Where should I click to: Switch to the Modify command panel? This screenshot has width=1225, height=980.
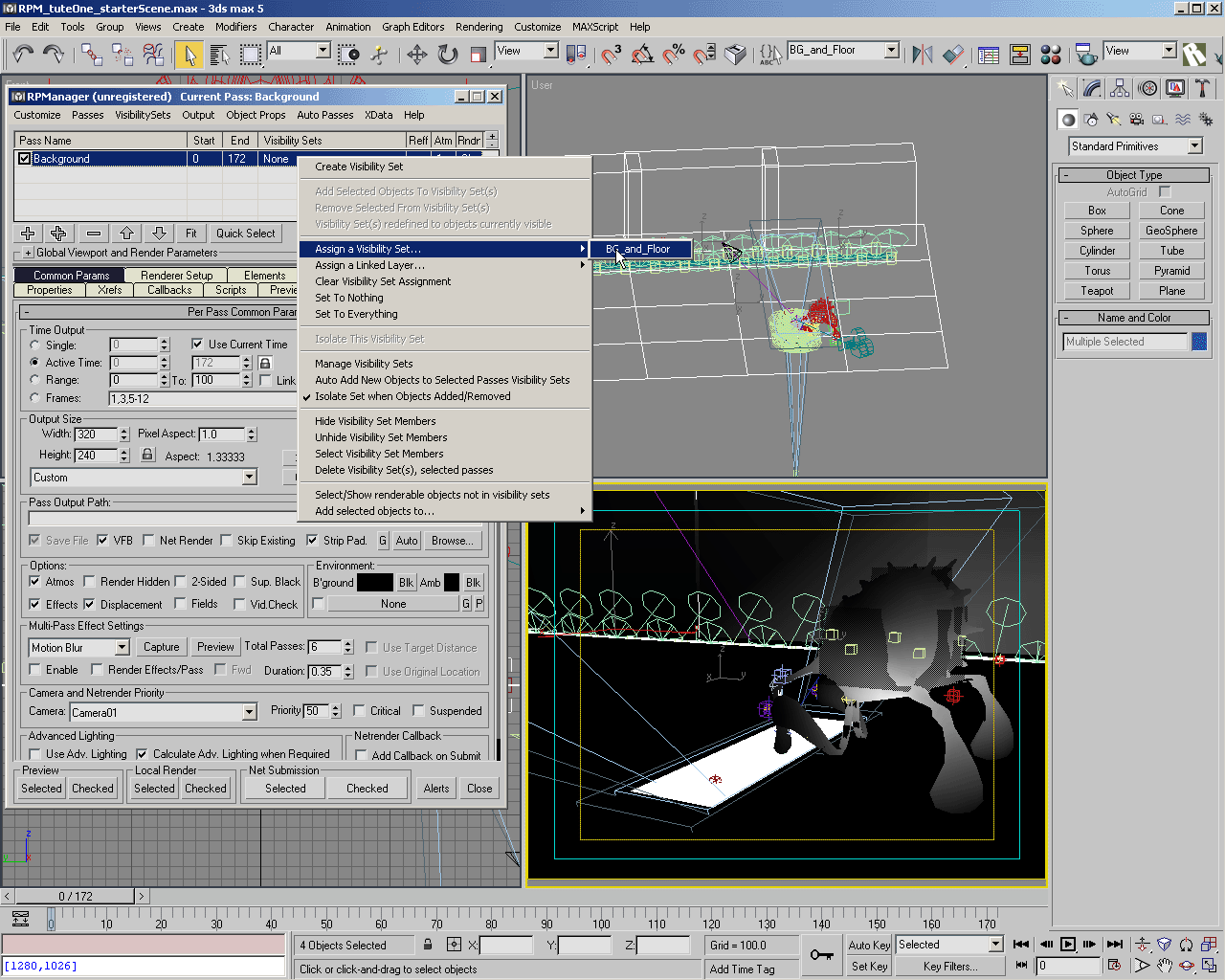click(x=1092, y=88)
